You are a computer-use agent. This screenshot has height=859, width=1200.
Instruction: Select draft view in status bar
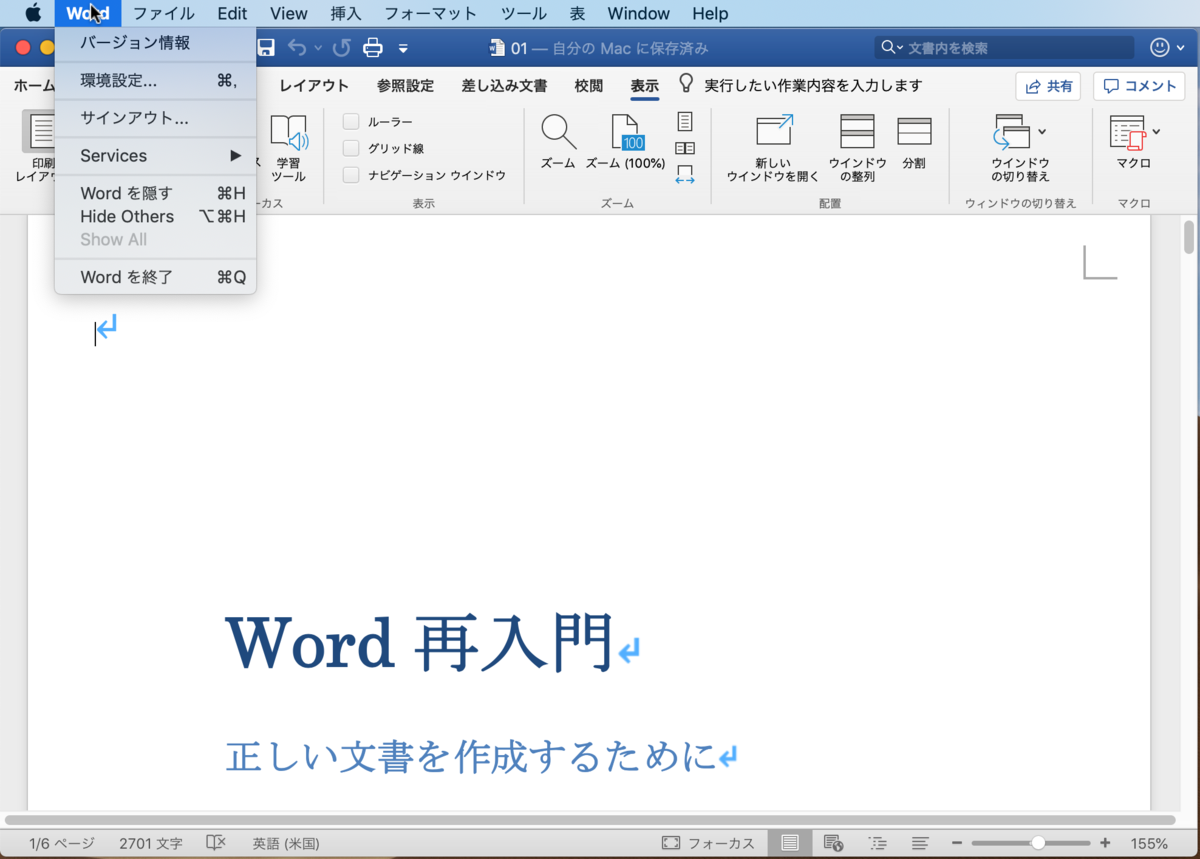pyautogui.click(x=921, y=843)
